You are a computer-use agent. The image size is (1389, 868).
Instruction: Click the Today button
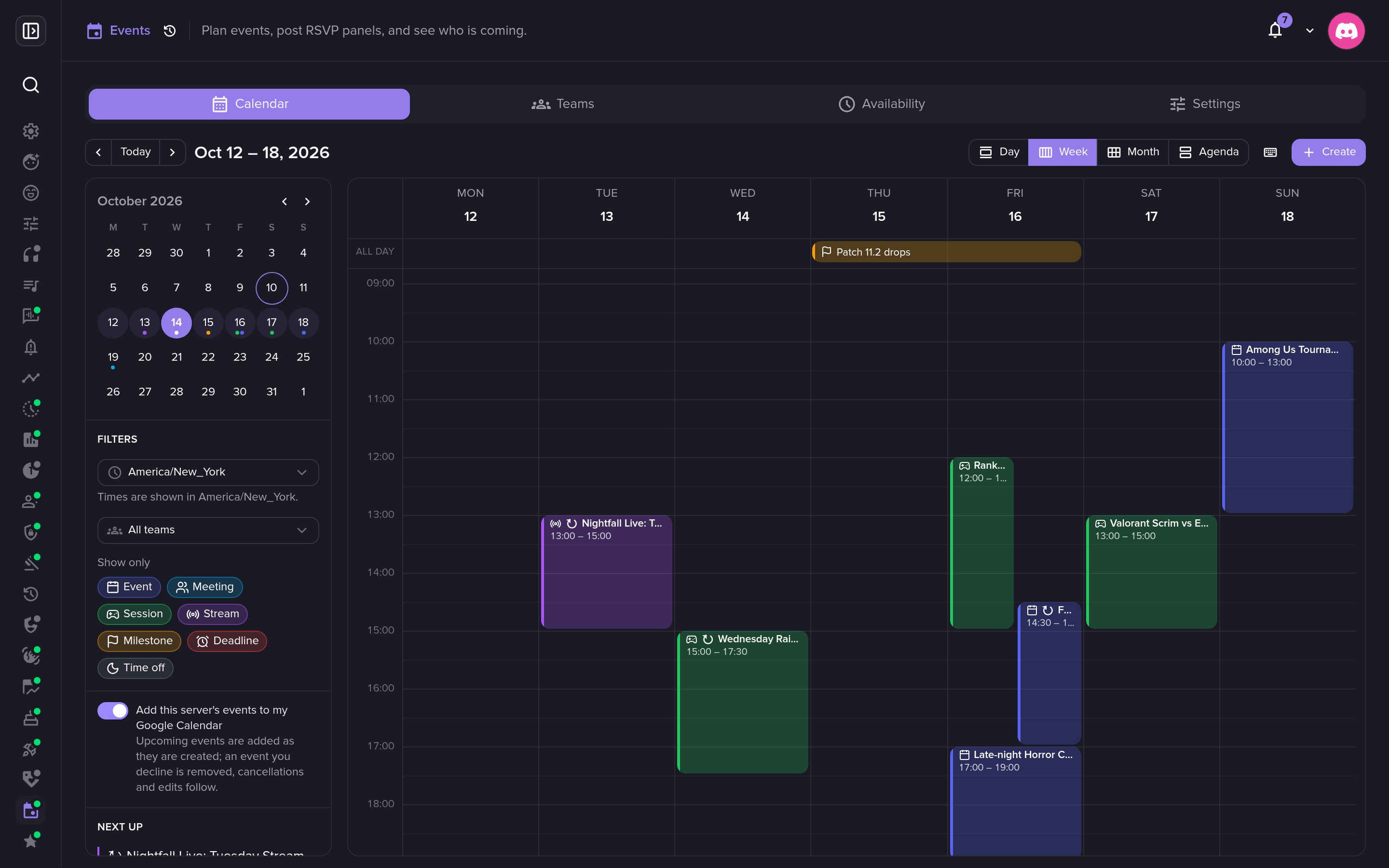tap(136, 152)
